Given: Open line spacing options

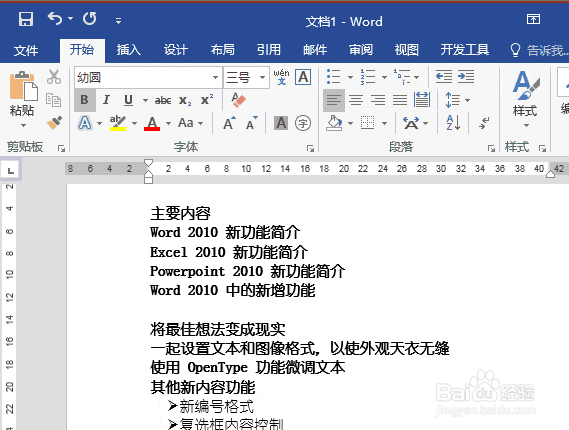Looking at the screenshot, I should pyautogui.click(x=457, y=100).
